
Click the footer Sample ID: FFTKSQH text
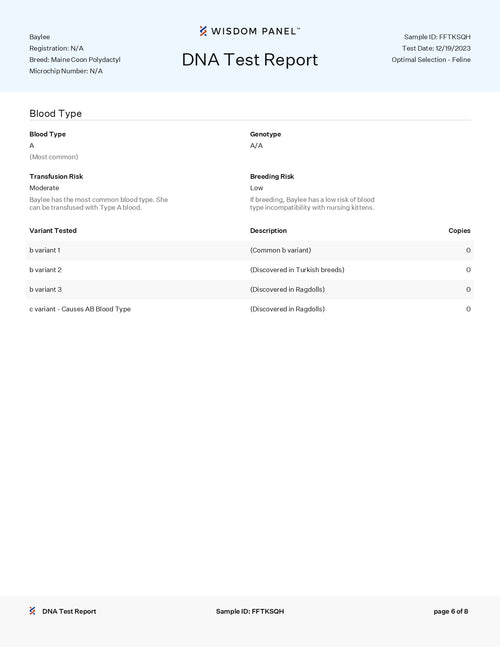coord(250,612)
